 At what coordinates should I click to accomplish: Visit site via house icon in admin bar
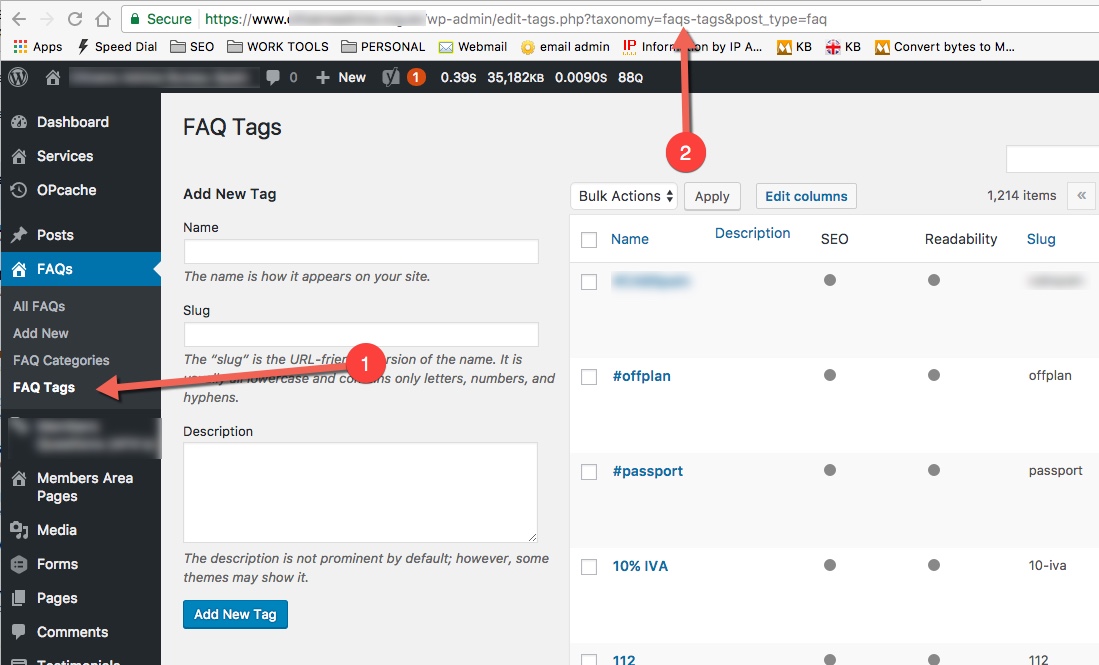click(x=53, y=77)
